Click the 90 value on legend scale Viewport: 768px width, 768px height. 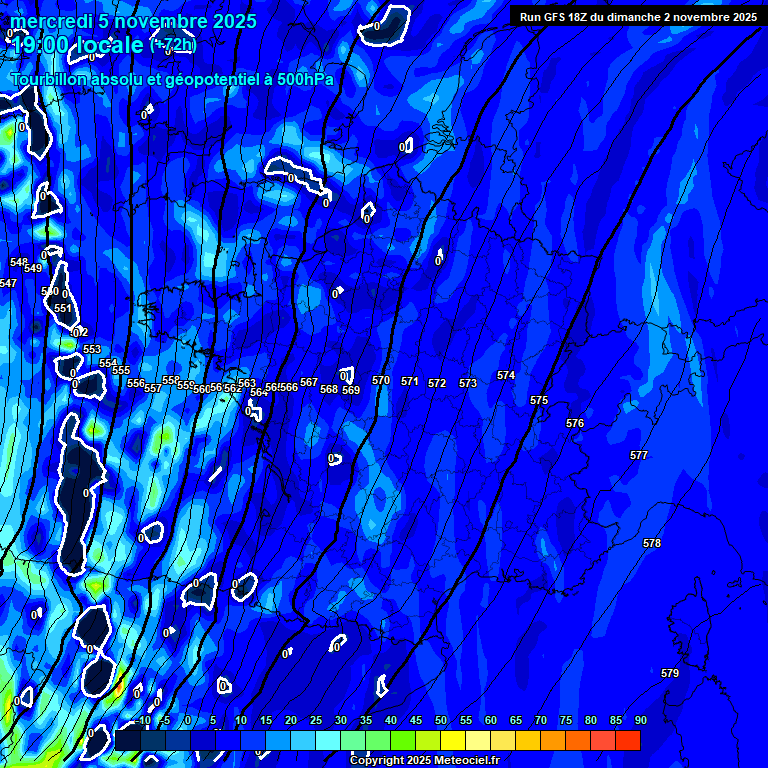(x=640, y=721)
